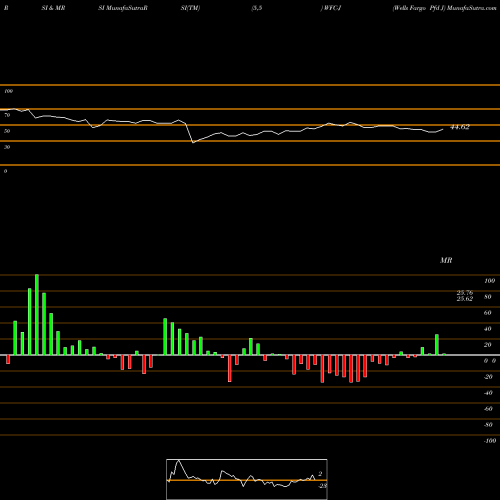The width and height of the screenshot is (500, 500).
Task: Click the MR axis label -100
Action: click(490, 441)
